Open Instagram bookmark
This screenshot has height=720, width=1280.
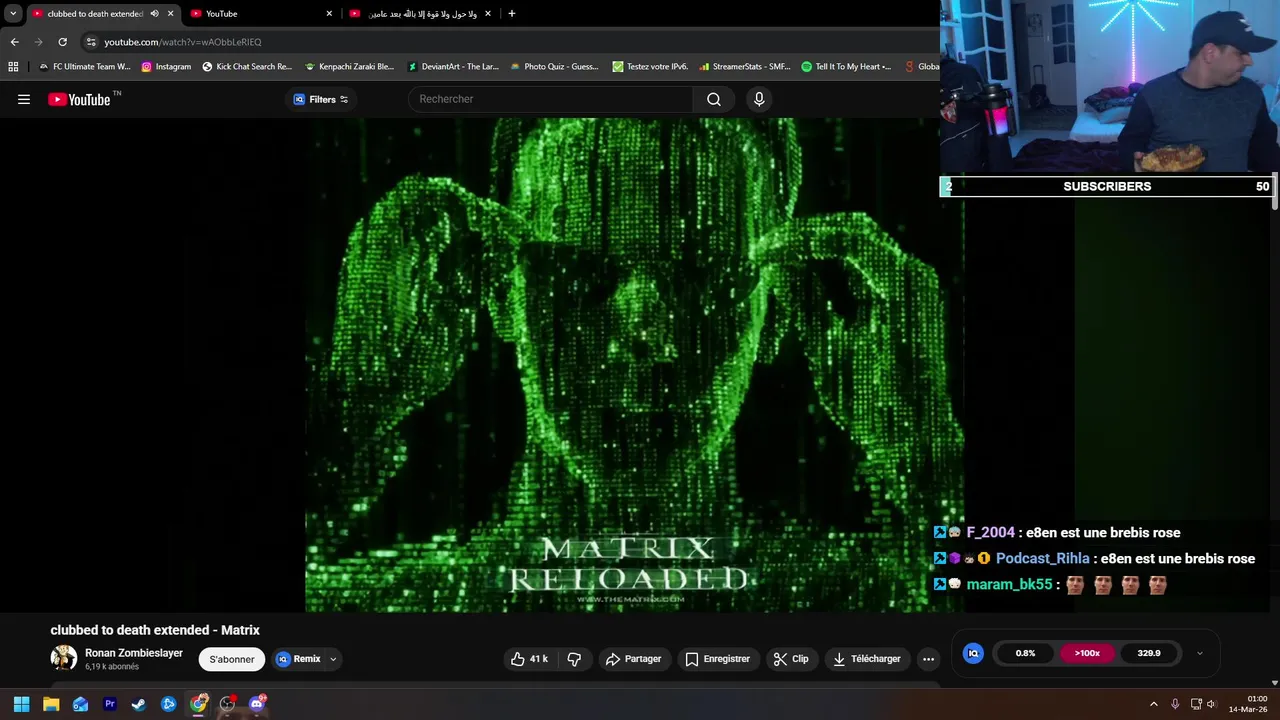click(166, 67)
